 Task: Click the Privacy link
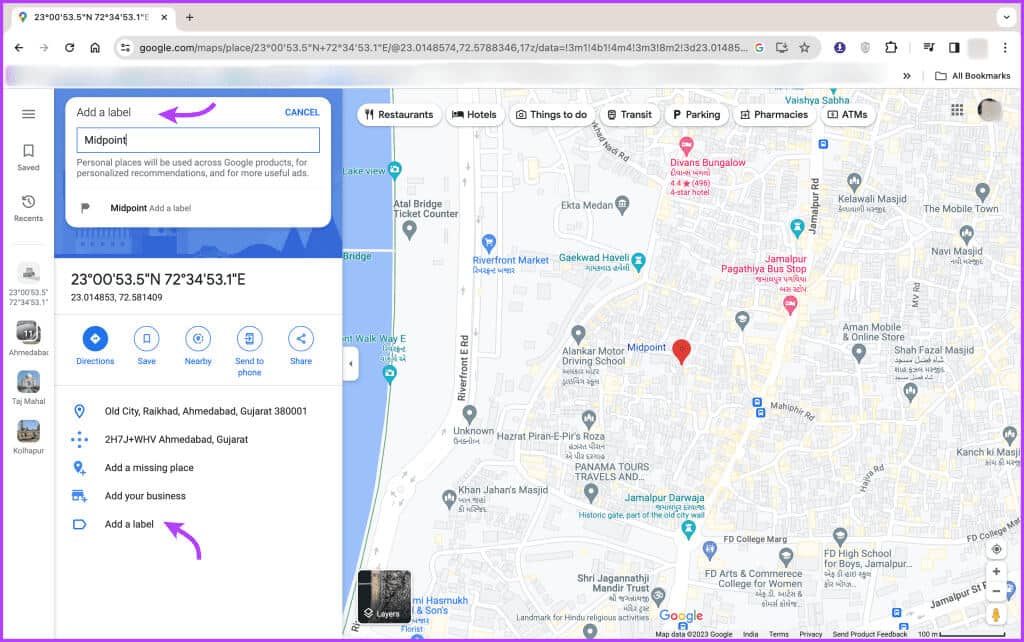pyautogui.click(x=810, y=634)
